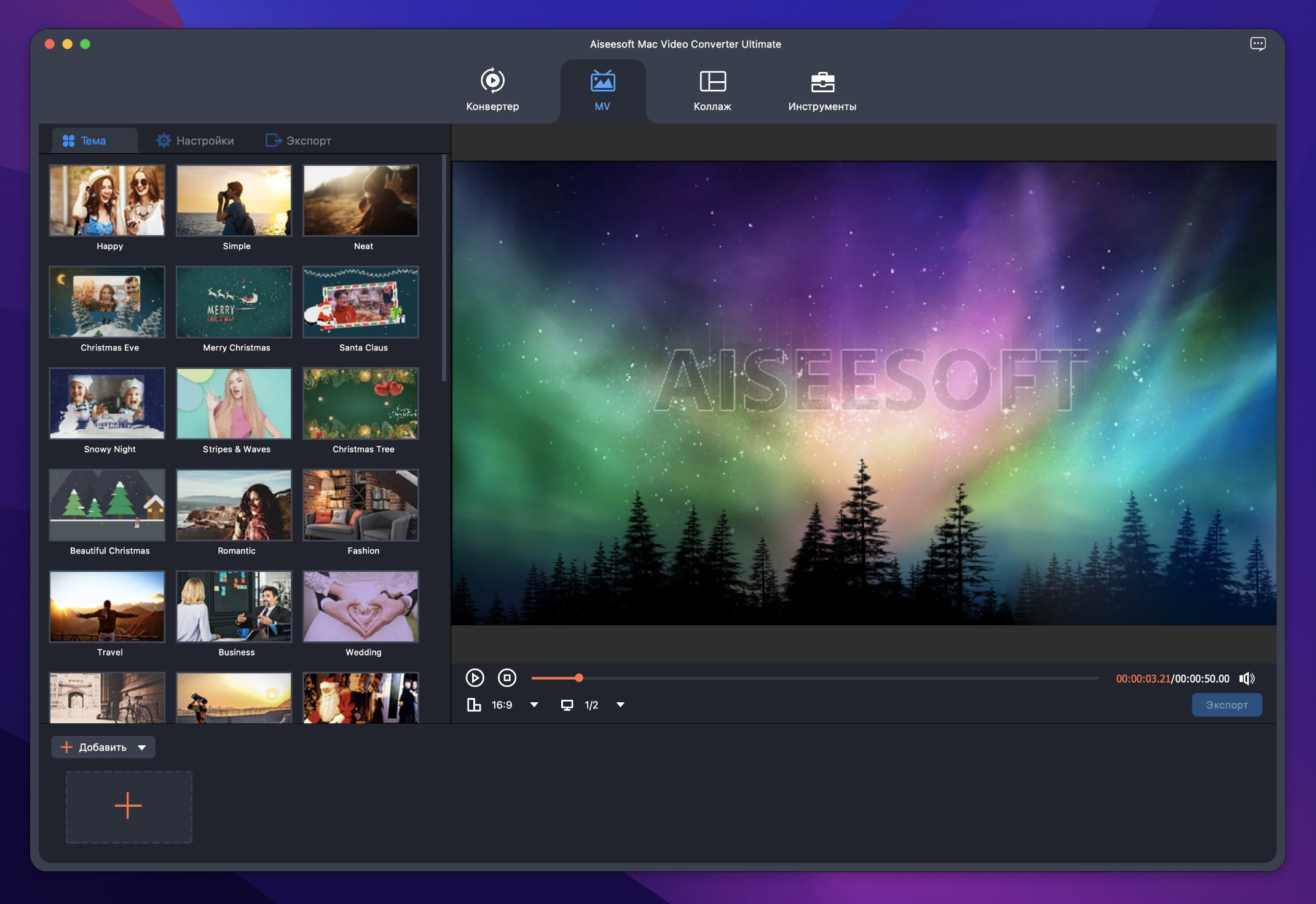1316x904 pixels.
Task: Seek in the playback progress slider
Action: [x=815, y=678]
